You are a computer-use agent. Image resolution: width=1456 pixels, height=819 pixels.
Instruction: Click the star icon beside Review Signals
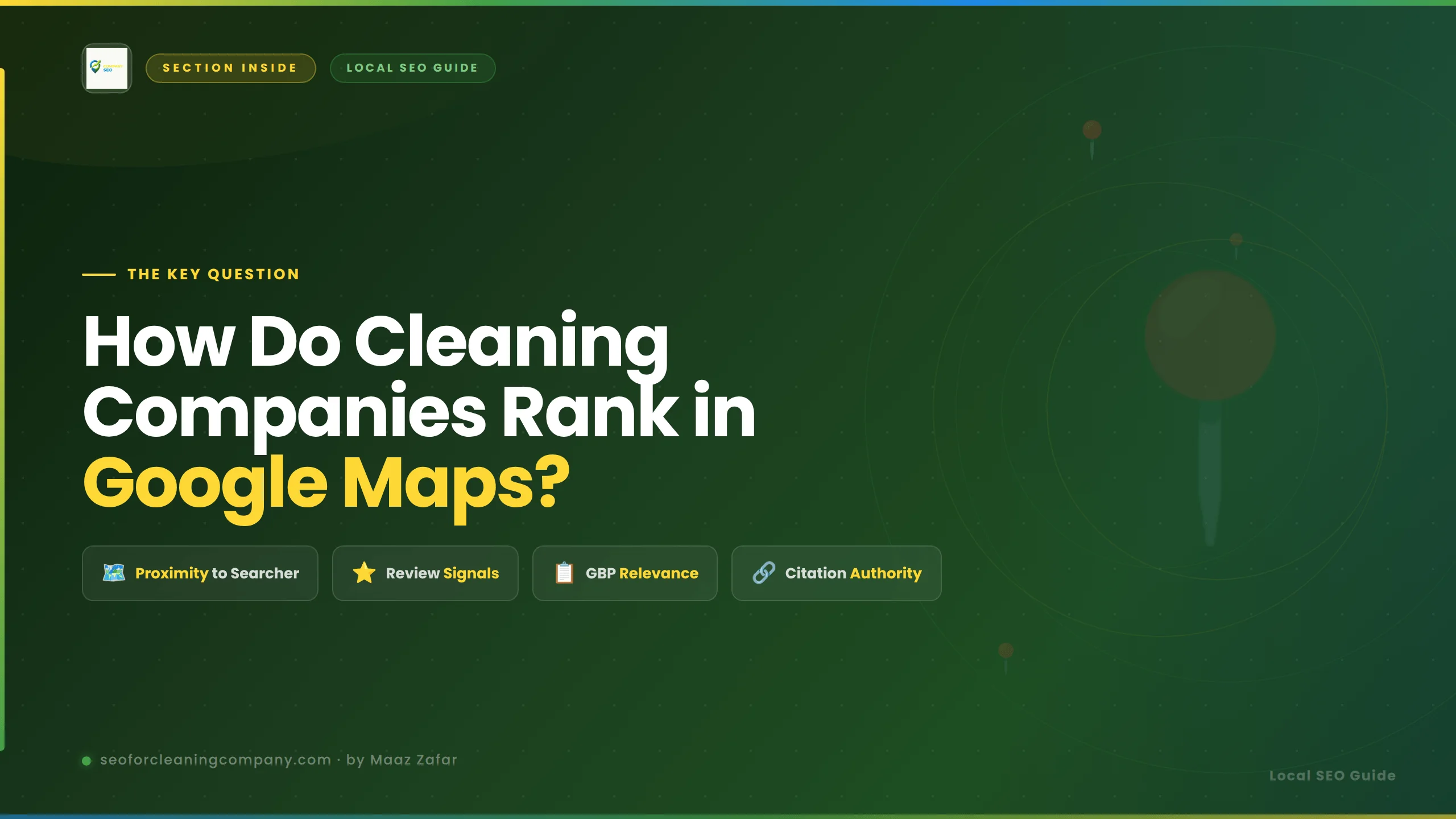pyautogui.click(x=364, y=573)
